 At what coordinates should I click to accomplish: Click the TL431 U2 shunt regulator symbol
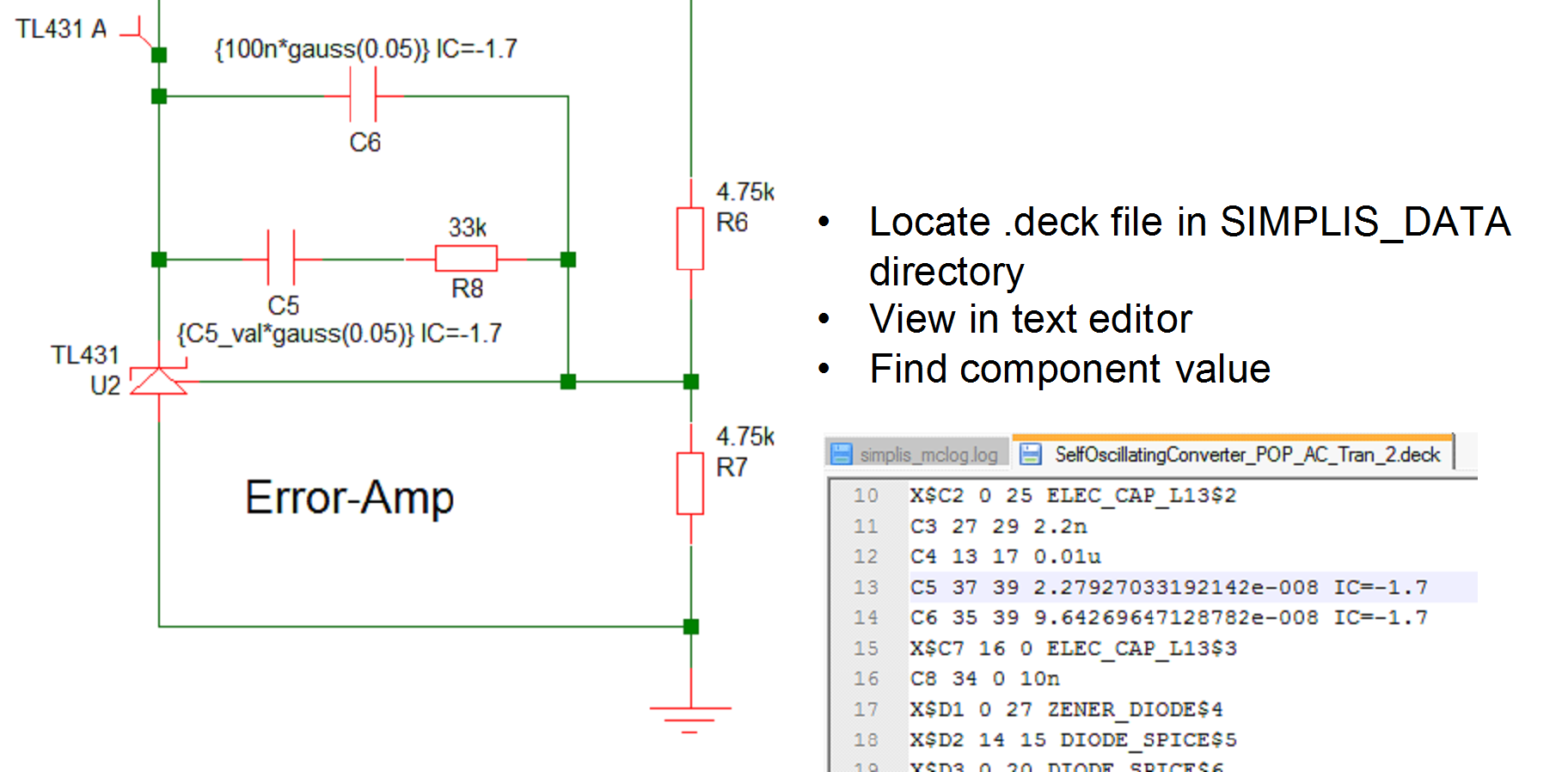pos(158,381)
